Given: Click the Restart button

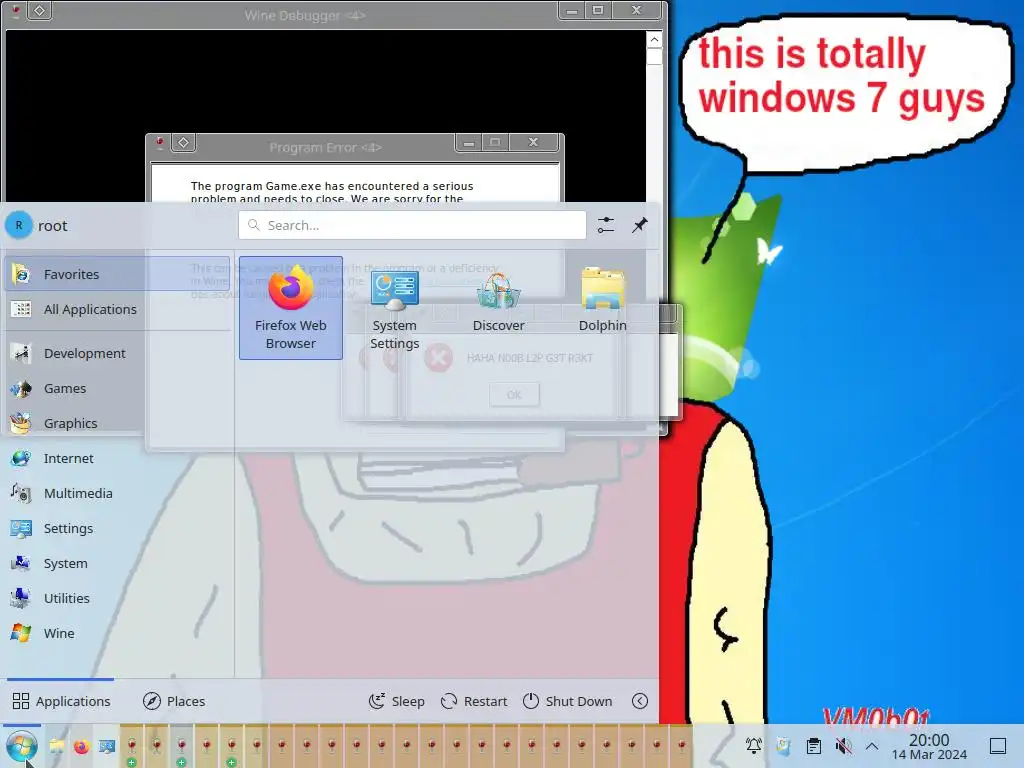Looking at the screenshot, I should [474, 701].
